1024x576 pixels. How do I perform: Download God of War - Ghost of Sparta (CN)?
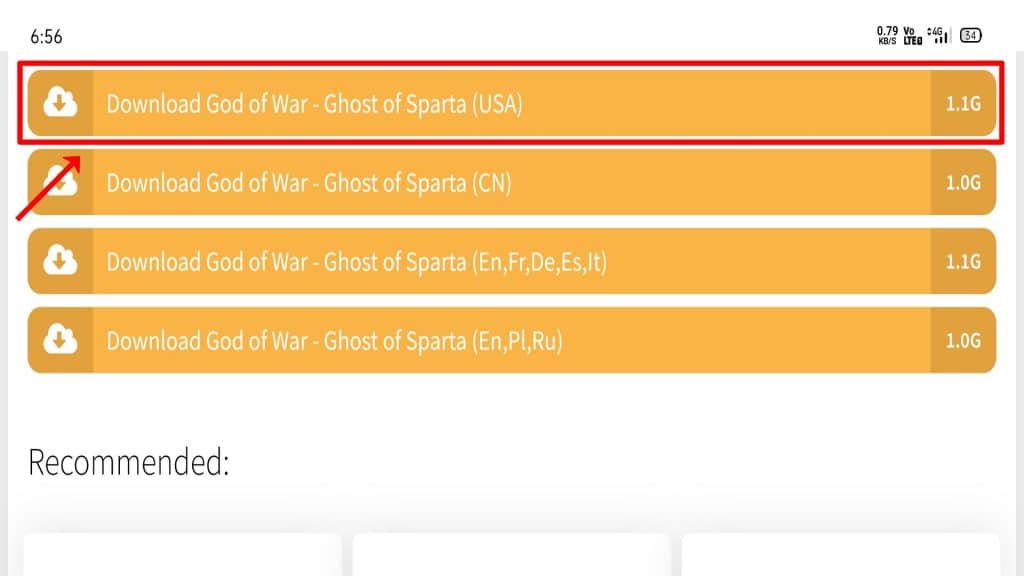point(511,182)
